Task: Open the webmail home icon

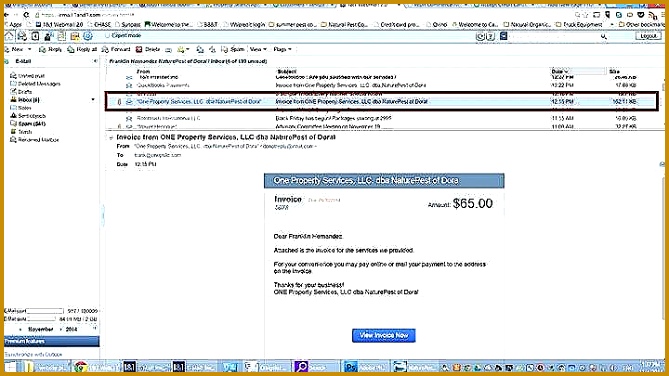Action: [x=9, y=36]
